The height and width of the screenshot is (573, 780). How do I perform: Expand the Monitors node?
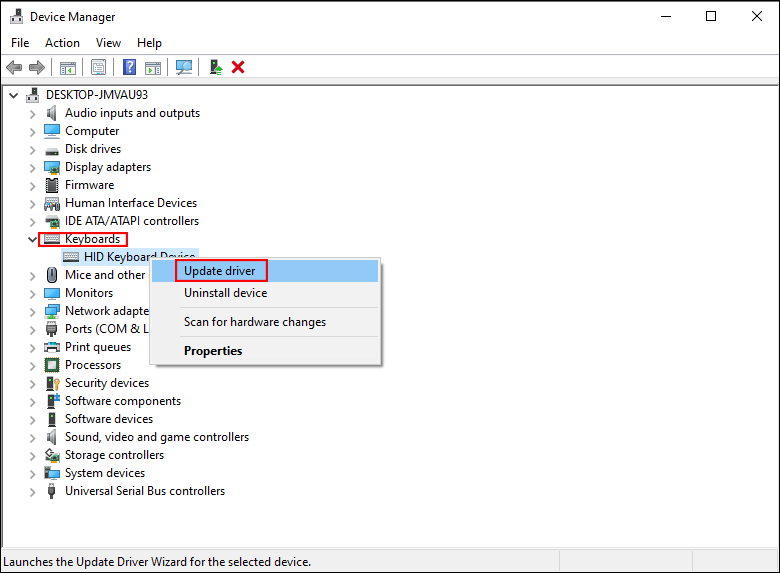point(33,293)
